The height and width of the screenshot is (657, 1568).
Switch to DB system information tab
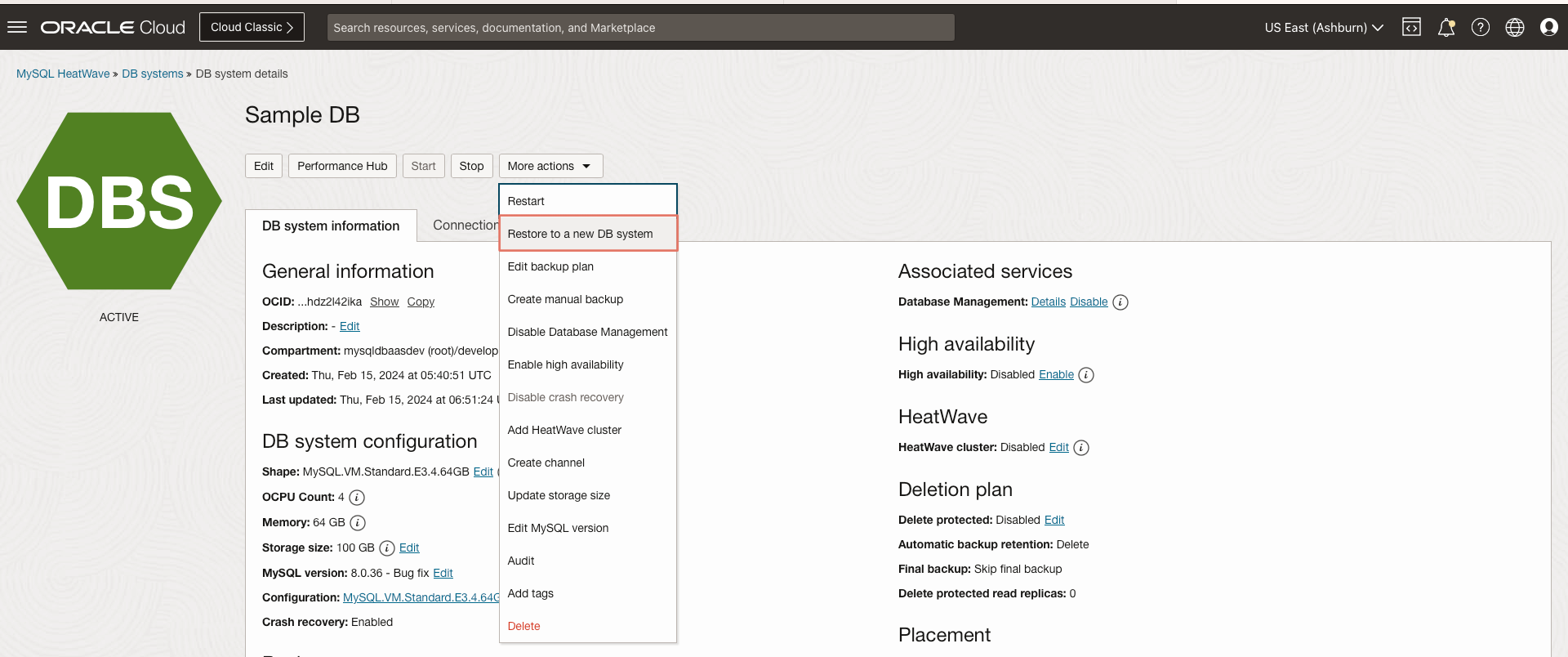(x=331, y=226)
